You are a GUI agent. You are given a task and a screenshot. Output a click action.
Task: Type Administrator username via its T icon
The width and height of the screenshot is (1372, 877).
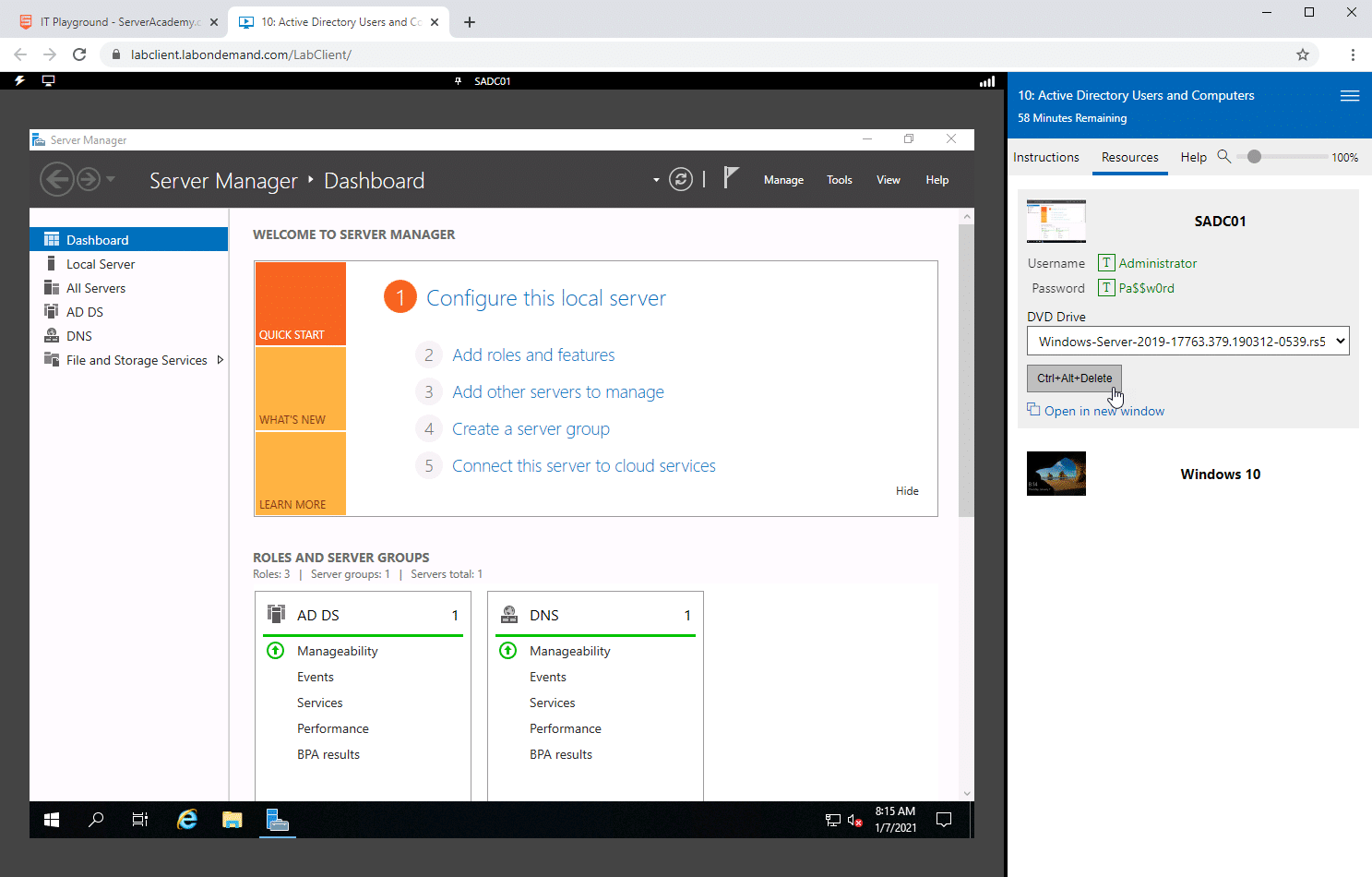(x=1106, y=263)
